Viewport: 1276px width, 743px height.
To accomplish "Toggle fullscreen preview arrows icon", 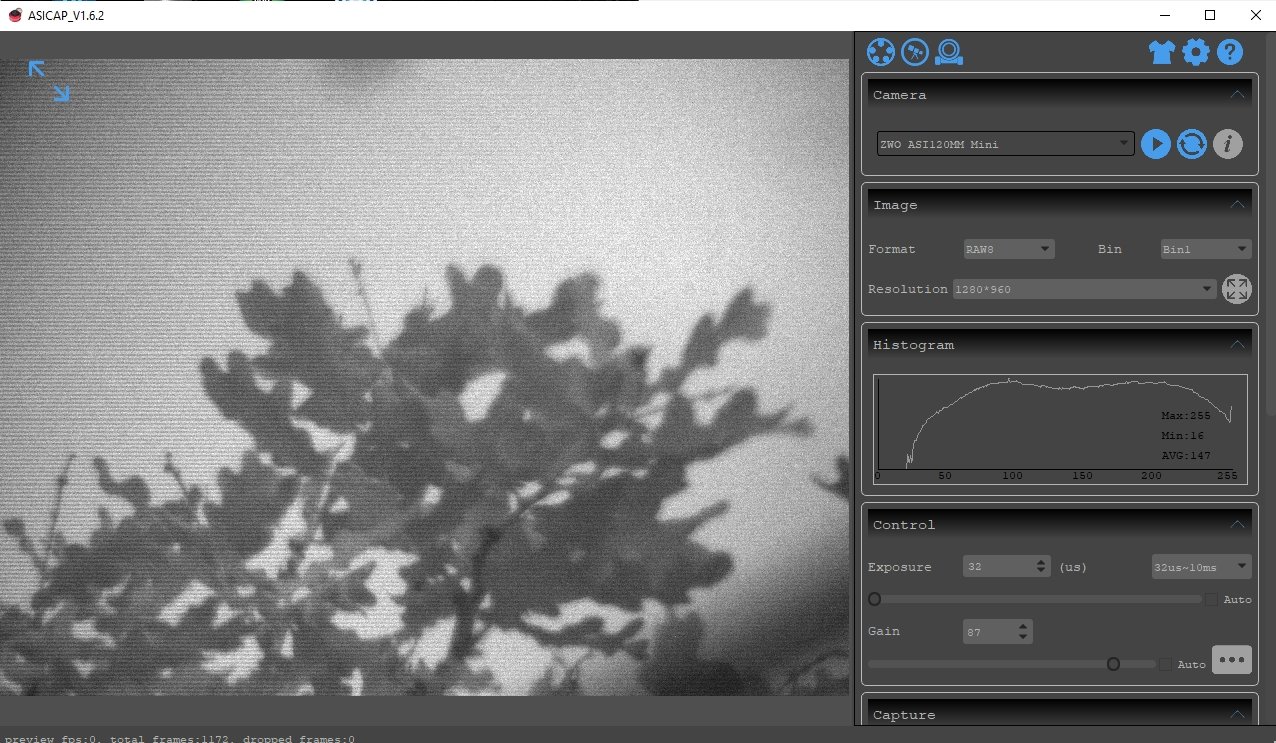I will click(49, 81).
